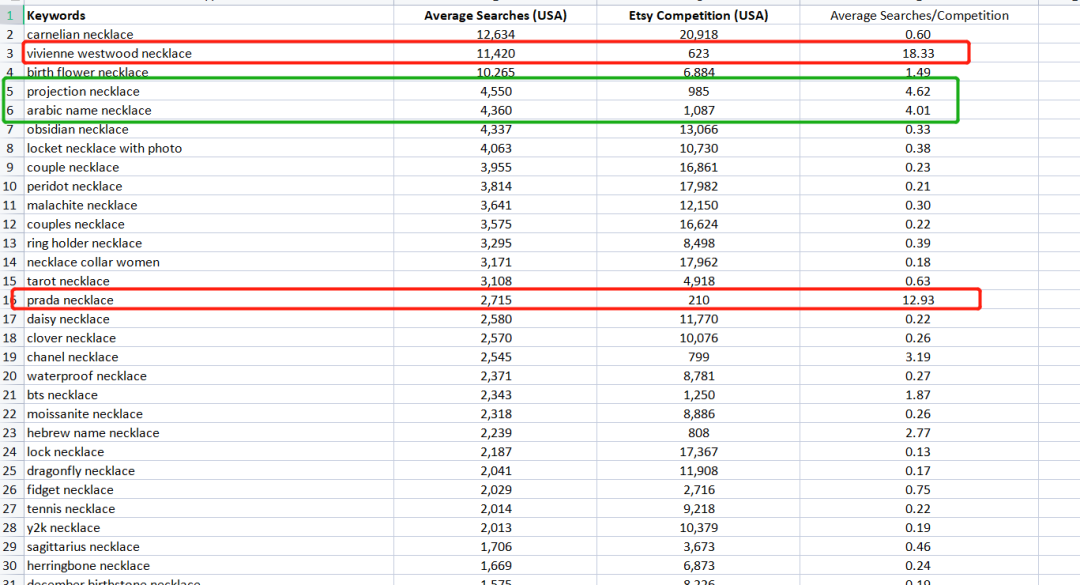Select the 1.49 ratio cell
The height and width of the screenshot is (585, 1080).
[919, 72]
